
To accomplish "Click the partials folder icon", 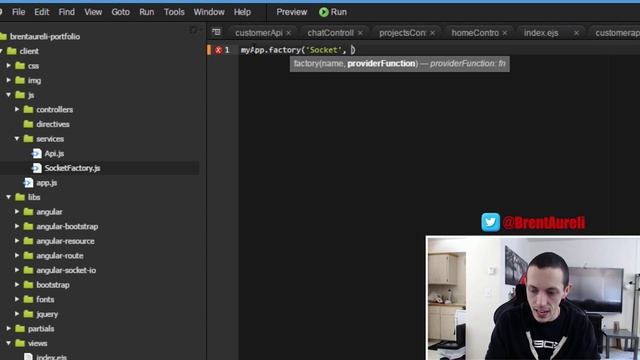I will [x=20, y=329].
